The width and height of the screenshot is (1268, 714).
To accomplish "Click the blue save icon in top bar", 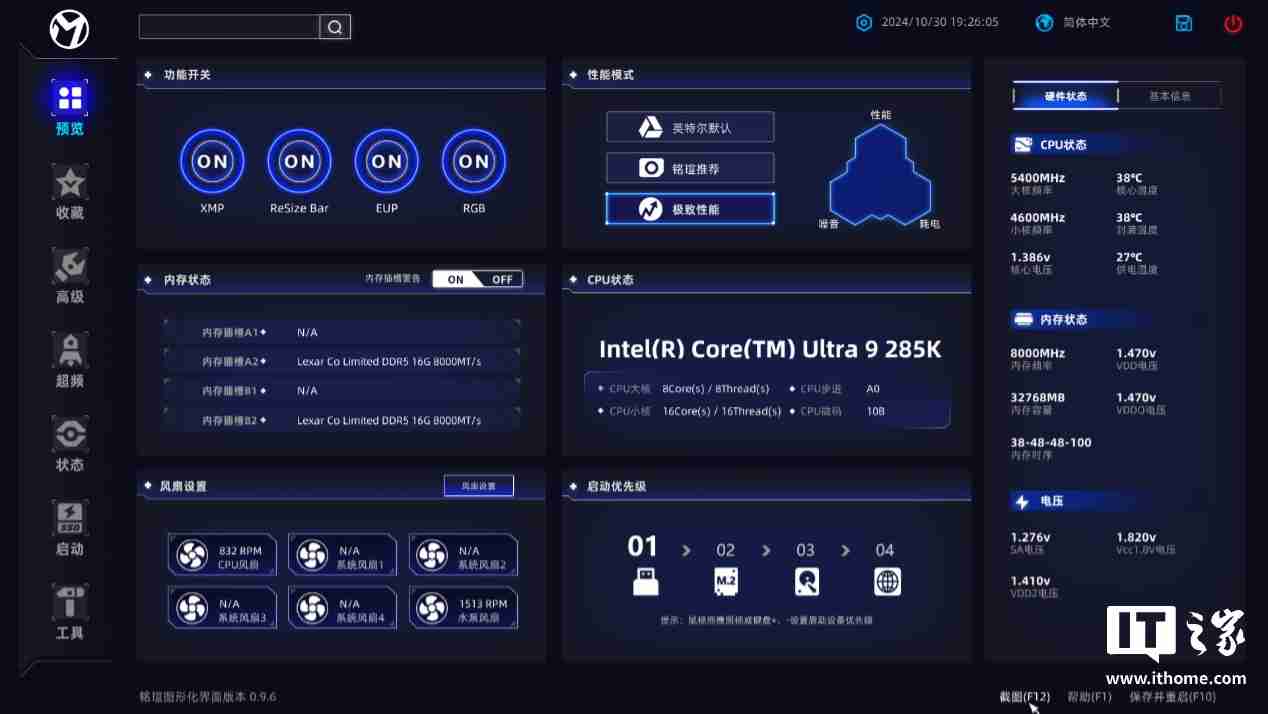I will [1184, 22].
